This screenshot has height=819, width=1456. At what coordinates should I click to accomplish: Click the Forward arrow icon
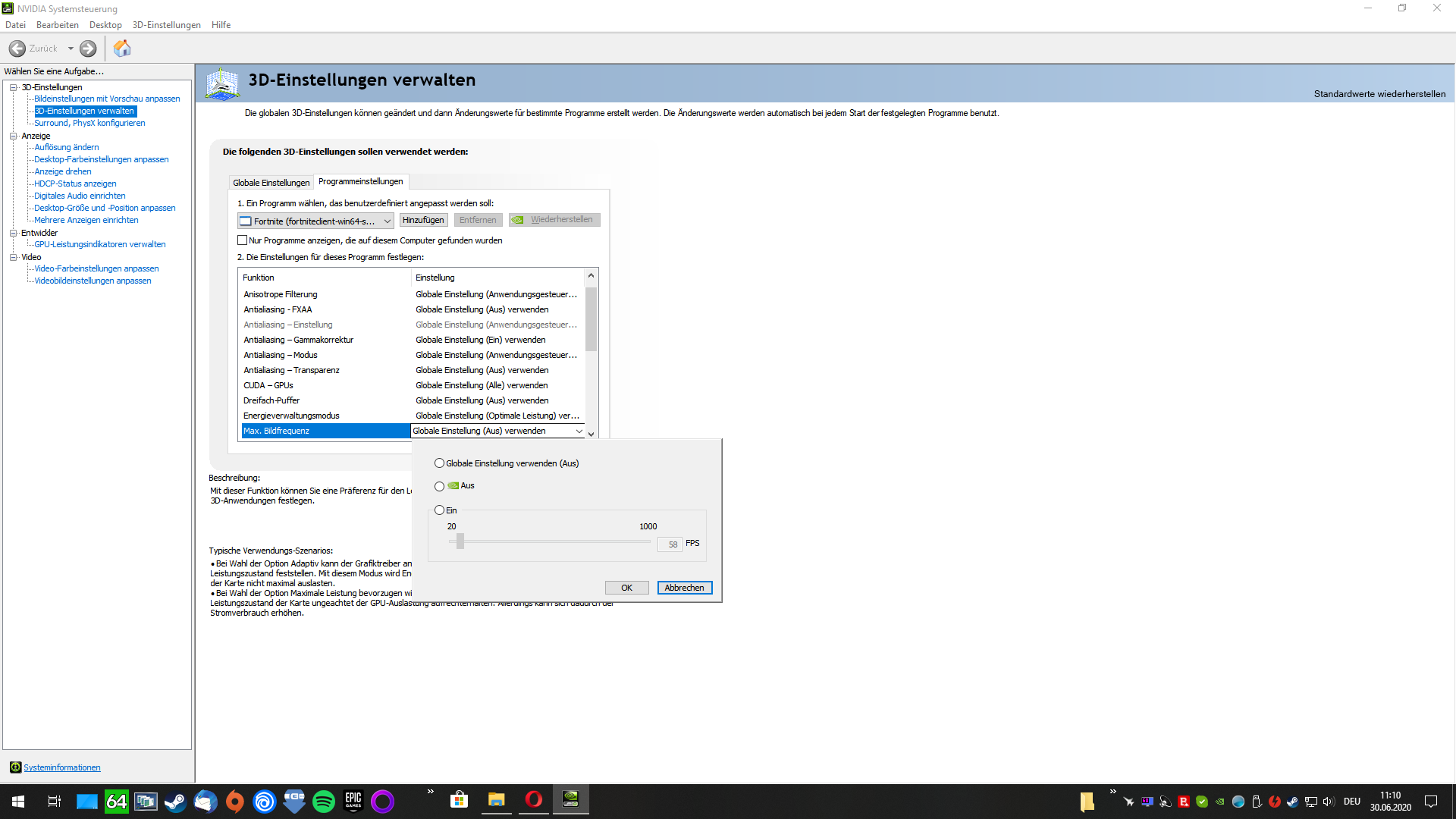[88, 49]
